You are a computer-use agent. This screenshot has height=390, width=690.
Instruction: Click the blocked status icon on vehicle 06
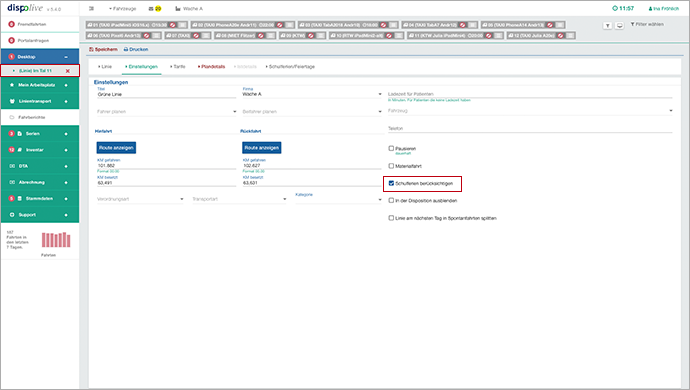click(x=147, y=36)
